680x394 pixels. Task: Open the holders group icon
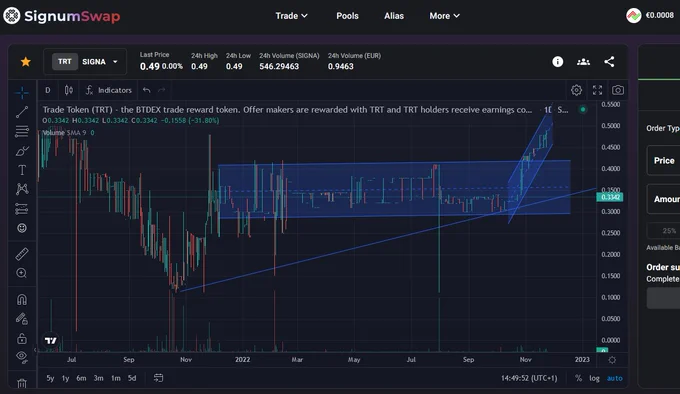583,62
